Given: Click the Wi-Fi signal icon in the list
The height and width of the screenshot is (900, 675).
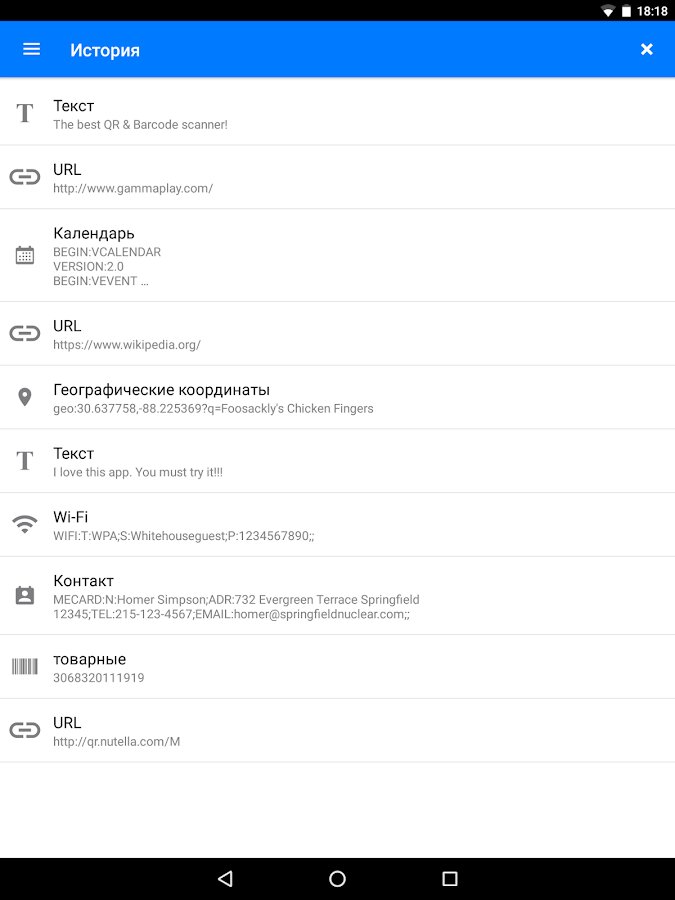Looking at the screenshot, I should coord(25,524).
